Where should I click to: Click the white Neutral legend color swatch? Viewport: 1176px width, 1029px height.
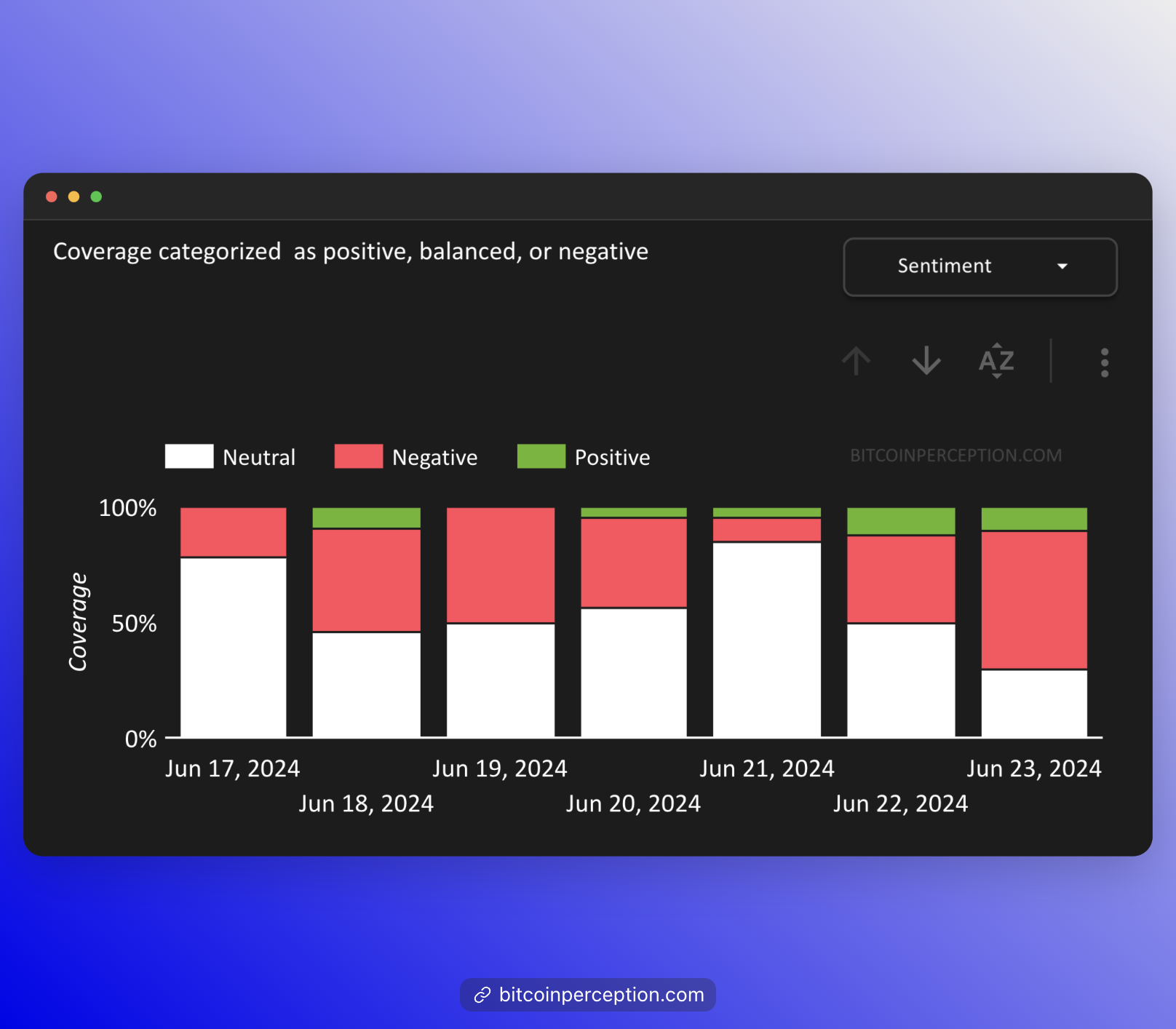pos(189,456)
